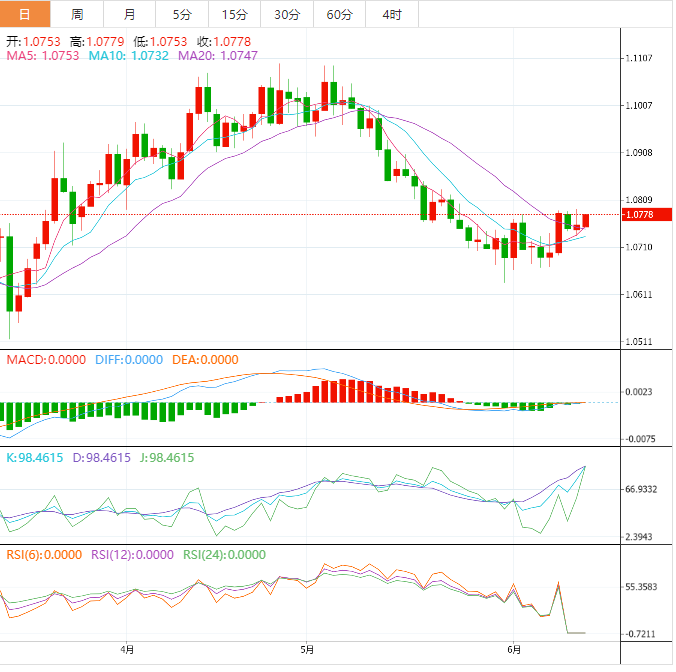
Task: Click the 1.0611 price axis label
Action: coord(639,295)
